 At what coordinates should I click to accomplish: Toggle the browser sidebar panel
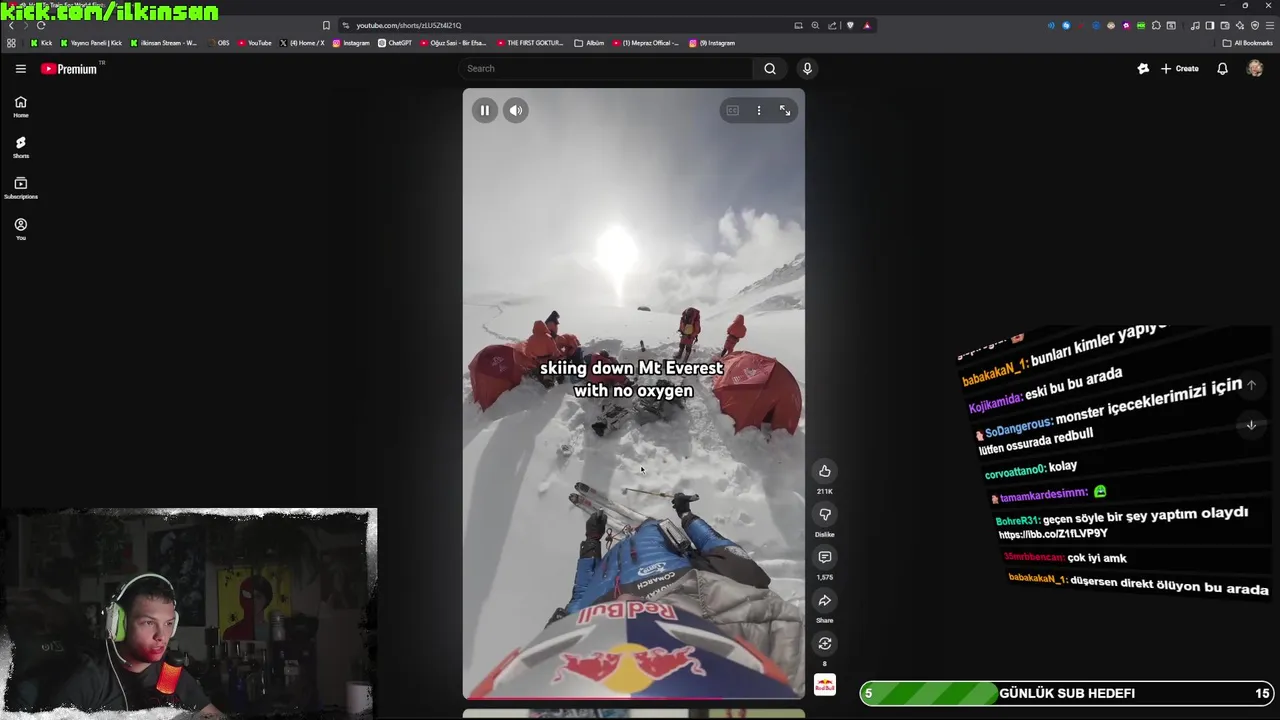[x=1209, y=25]
